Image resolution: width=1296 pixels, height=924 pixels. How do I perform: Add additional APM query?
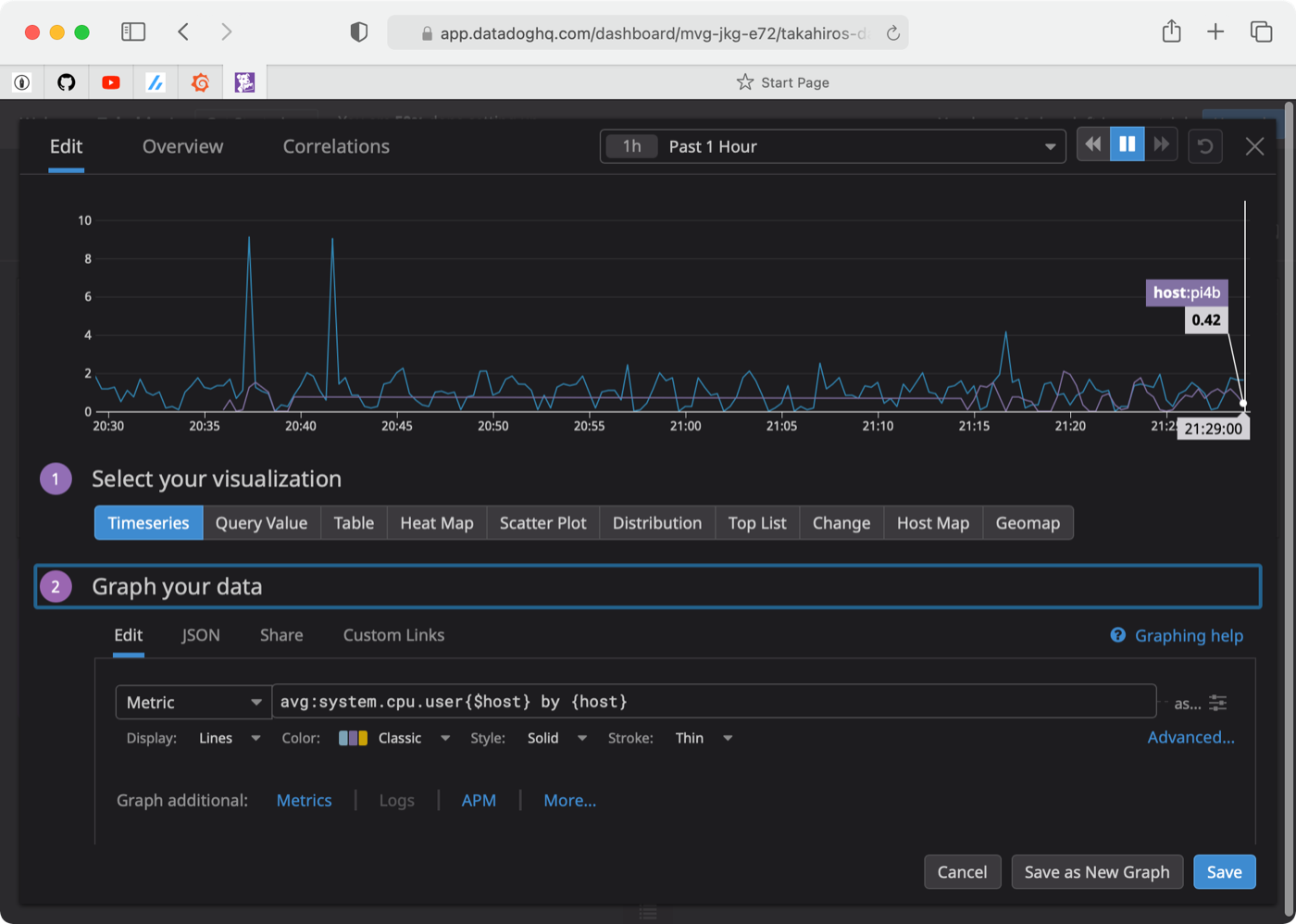[479, 801]
